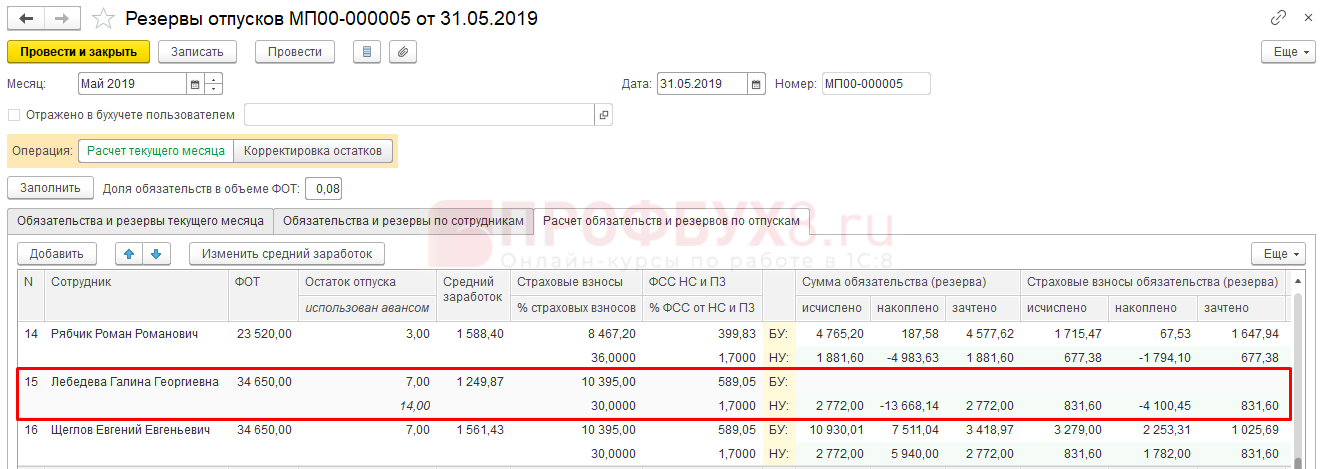1320x469 pixels.
Task: Select the исчислено value 10 930,01
Action: [x=836, y=430]
